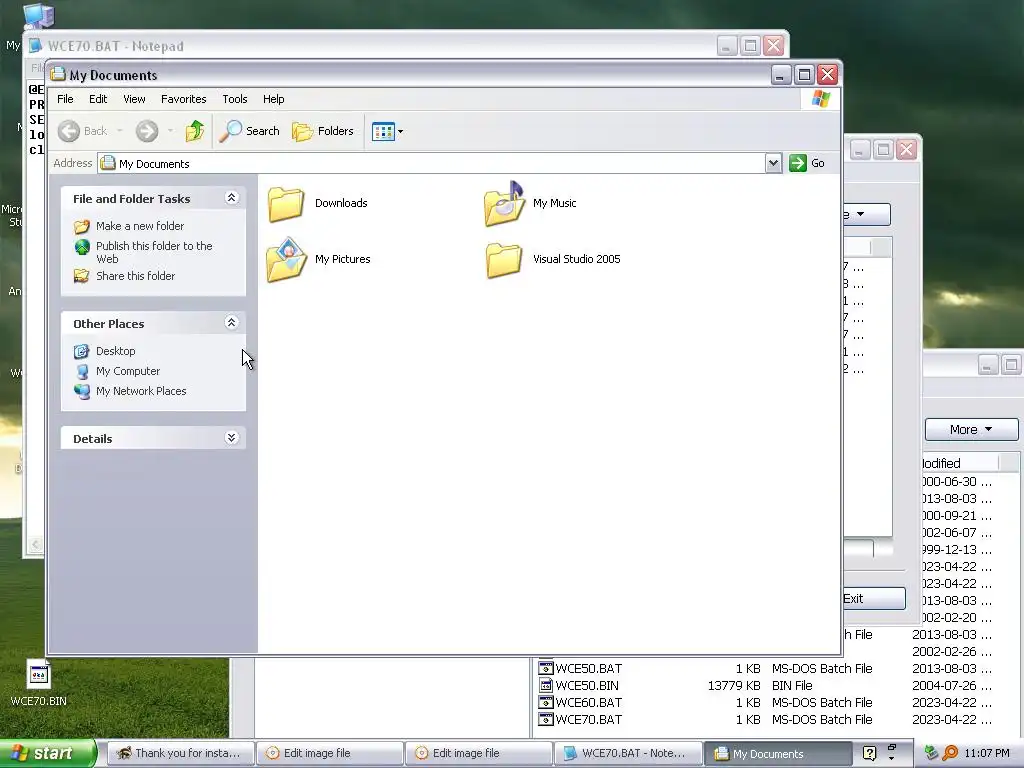This screenshot has height=768, width=1024.
Task: Click the Share this folder icon
Action: coord(82,276)
